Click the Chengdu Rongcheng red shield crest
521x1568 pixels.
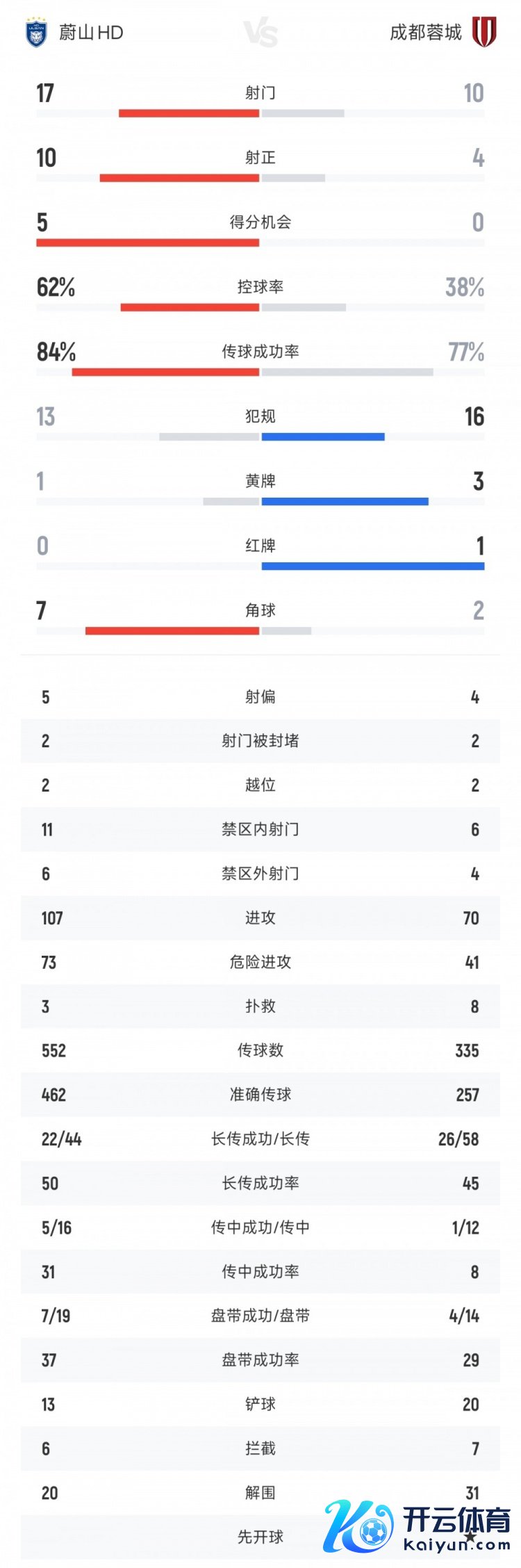tap(484, 32)
